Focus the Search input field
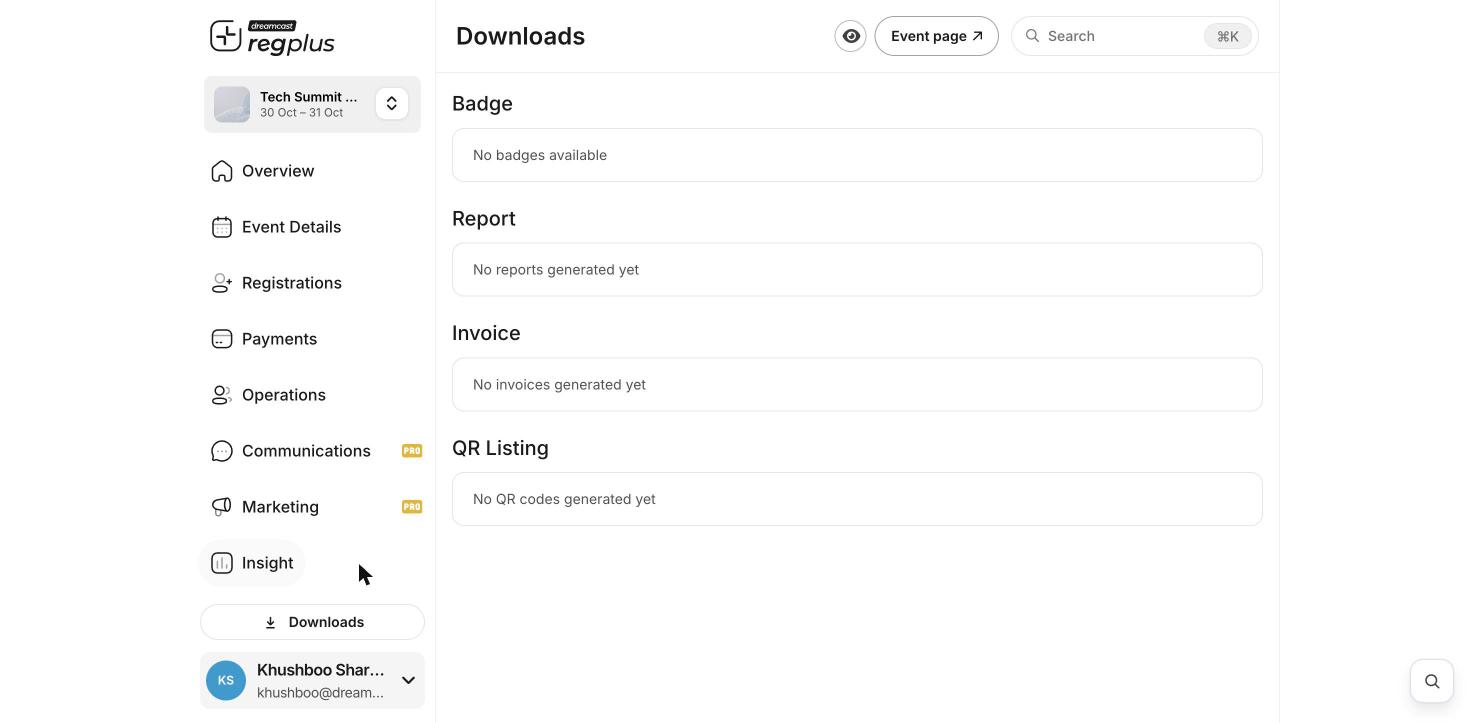 (1134, 36)
